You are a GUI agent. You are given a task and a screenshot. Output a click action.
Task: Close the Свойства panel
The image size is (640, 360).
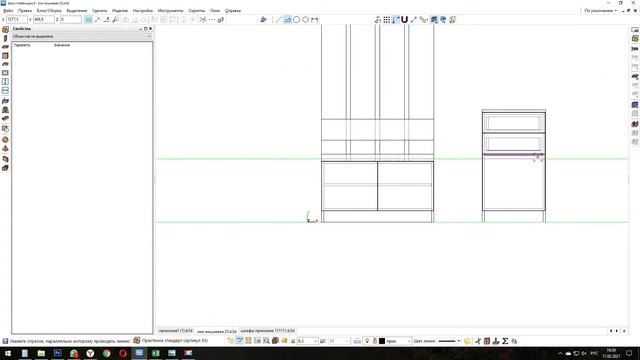coord(151,29)
